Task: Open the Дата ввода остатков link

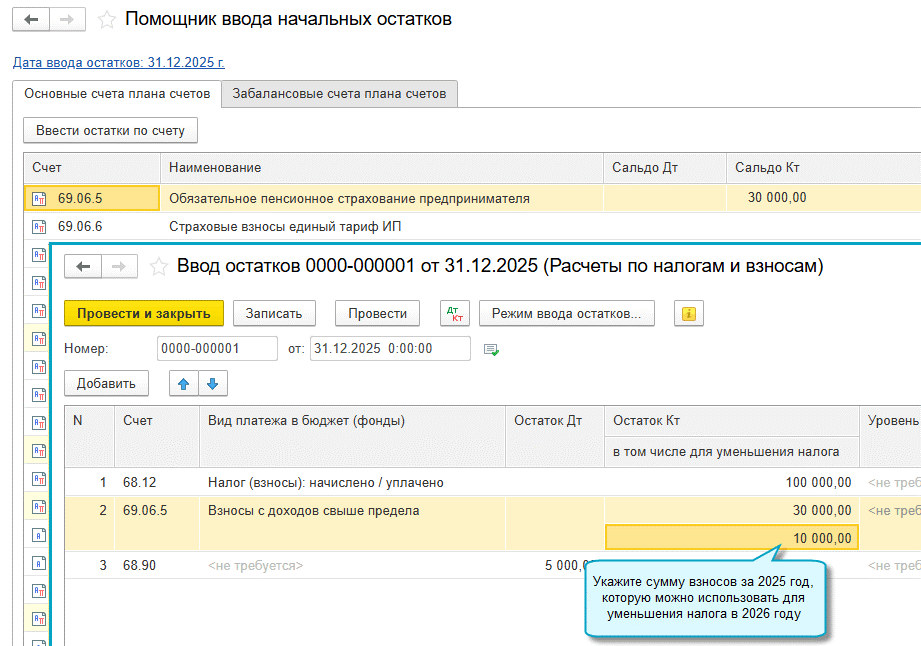Action: 119,62
